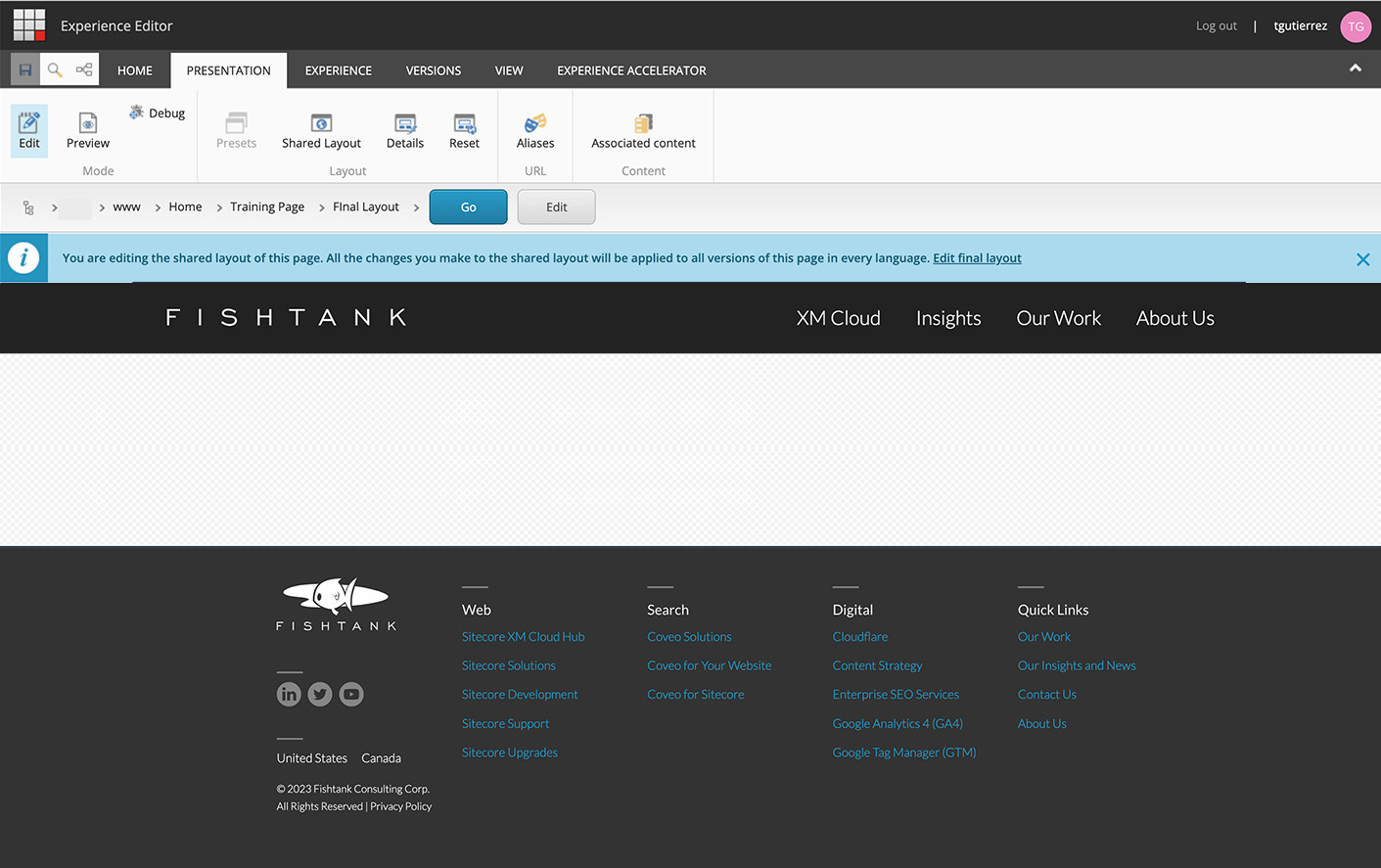The width and height of the screenshot is (1381, 868).
Task: Expand breadcrumb arrow before Final Layout
Action: click(x=322, y=207)
